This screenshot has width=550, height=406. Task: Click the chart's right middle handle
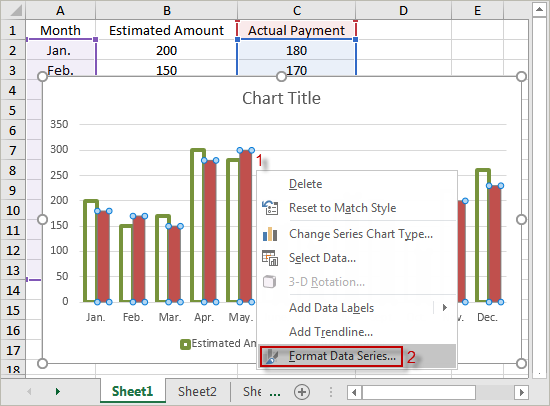[x=522, y=220]
